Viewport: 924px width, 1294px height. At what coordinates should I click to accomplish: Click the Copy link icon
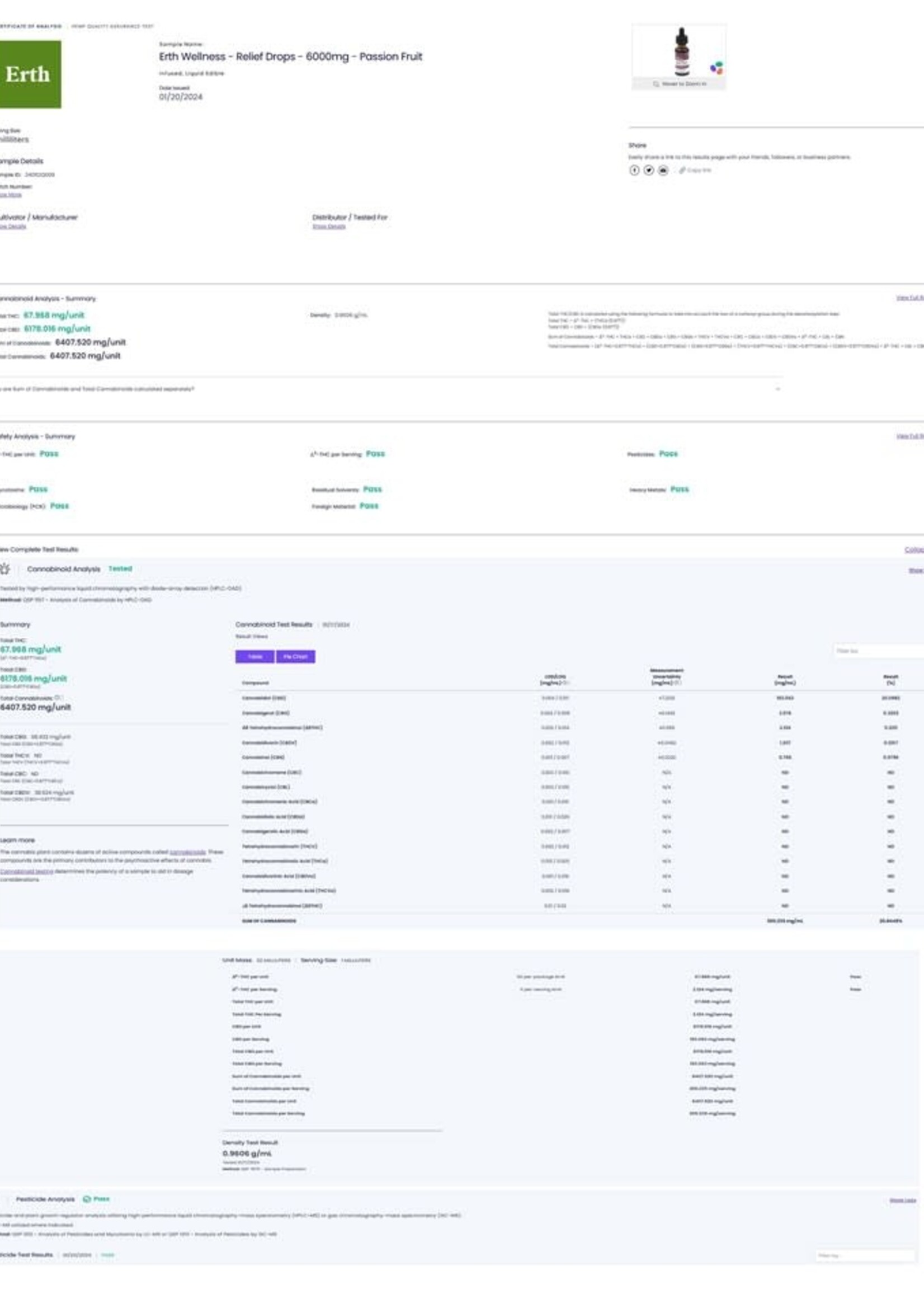[682, 170]
